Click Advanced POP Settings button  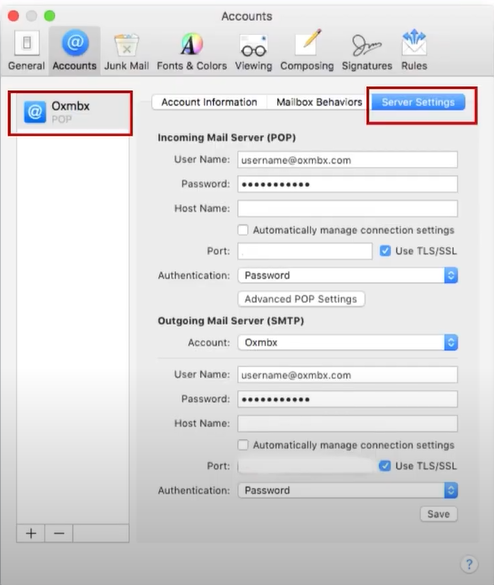pyautogui.click(x=301, y=299)
